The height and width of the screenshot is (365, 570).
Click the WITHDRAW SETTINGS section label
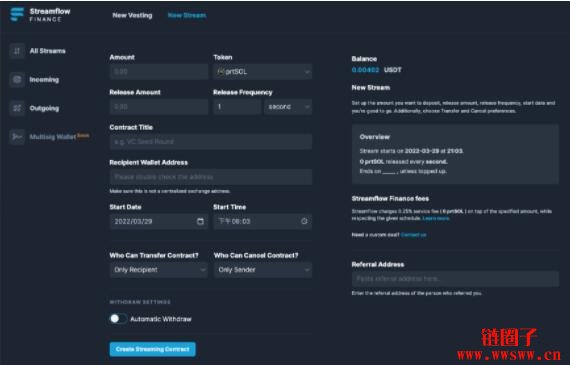pyautogui.click(x=140, y=302)
